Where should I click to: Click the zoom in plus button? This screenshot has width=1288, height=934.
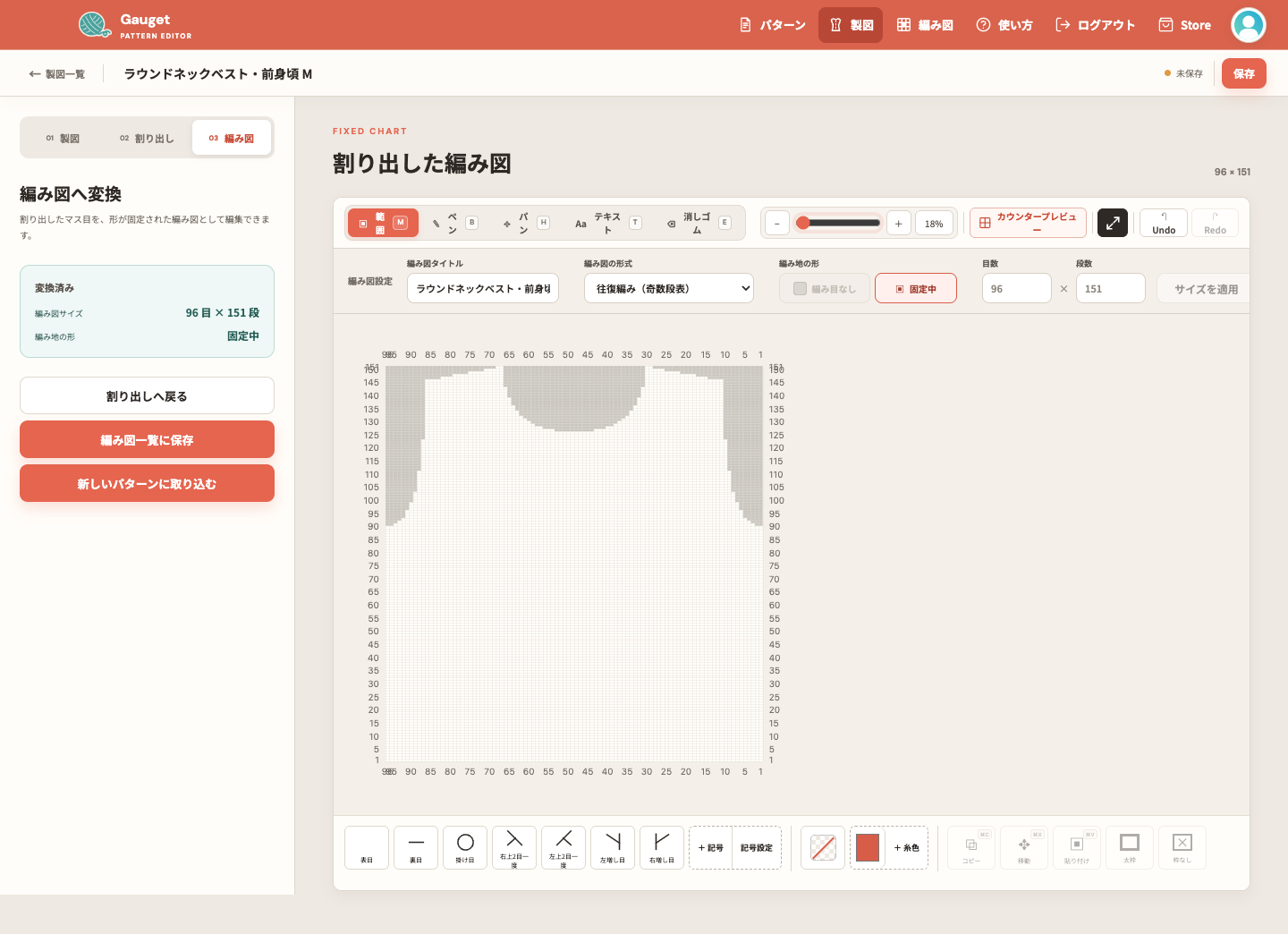pyautogui.click(x=899, y=224)
